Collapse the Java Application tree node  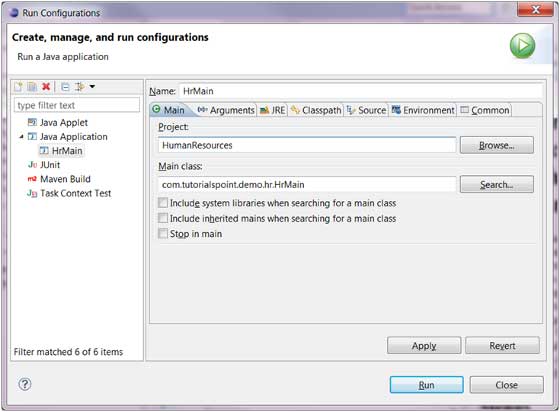point(21,136)
